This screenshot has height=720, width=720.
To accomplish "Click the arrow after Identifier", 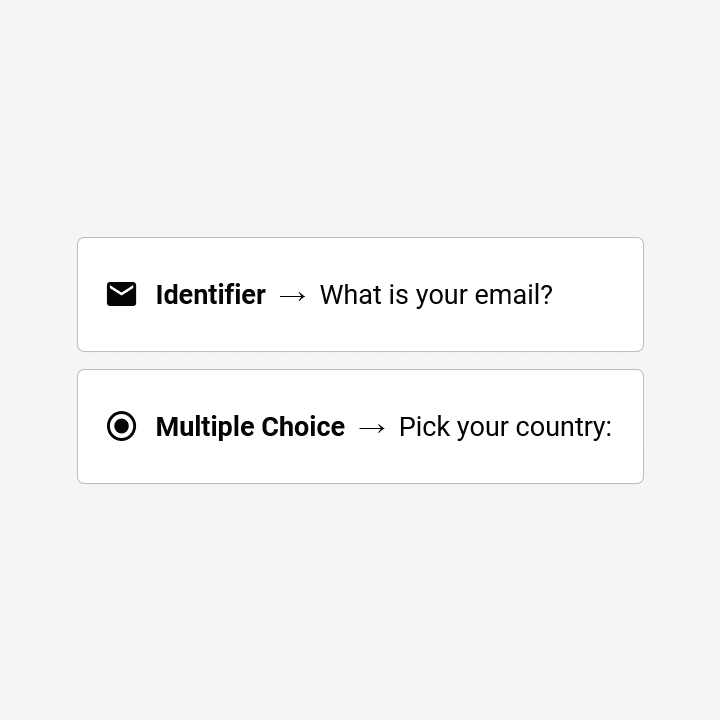I will (x=292, y=296).
